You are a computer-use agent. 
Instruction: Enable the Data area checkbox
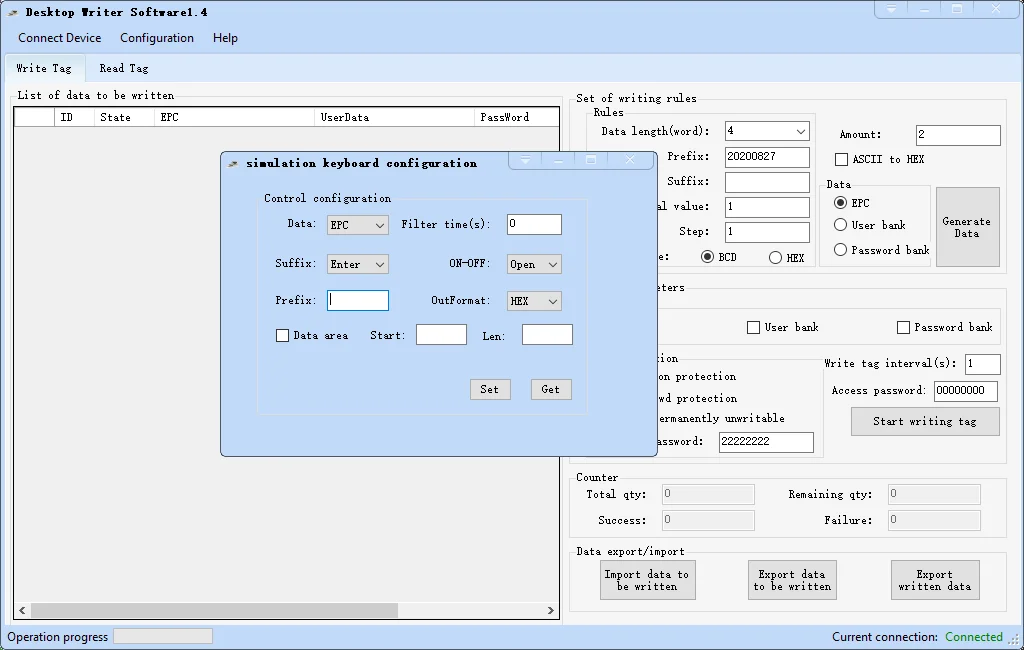(x=282, y=336)
